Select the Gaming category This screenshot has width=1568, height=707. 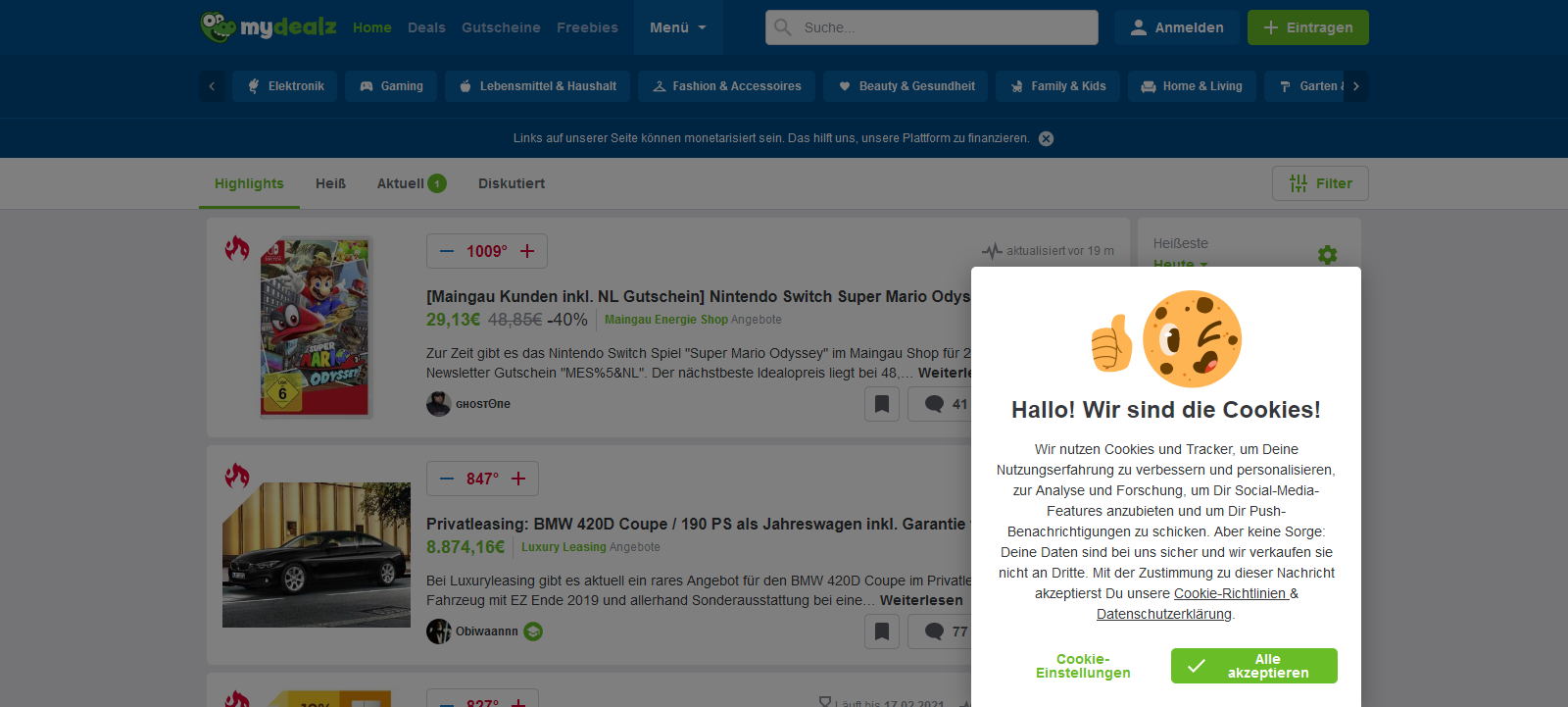point(391,86)
